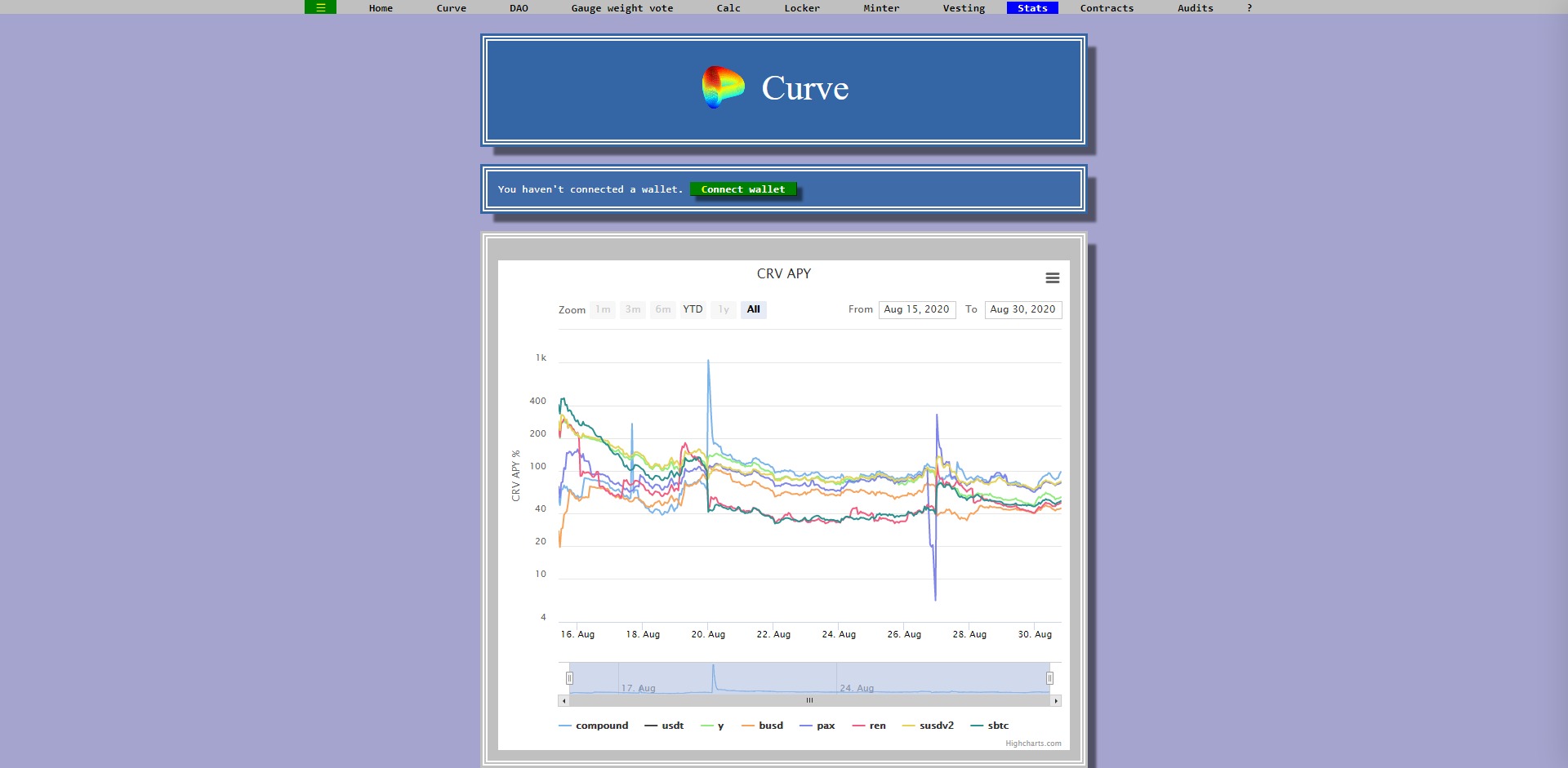
Task: Open the Calc menu item
Action: (728, 8)
